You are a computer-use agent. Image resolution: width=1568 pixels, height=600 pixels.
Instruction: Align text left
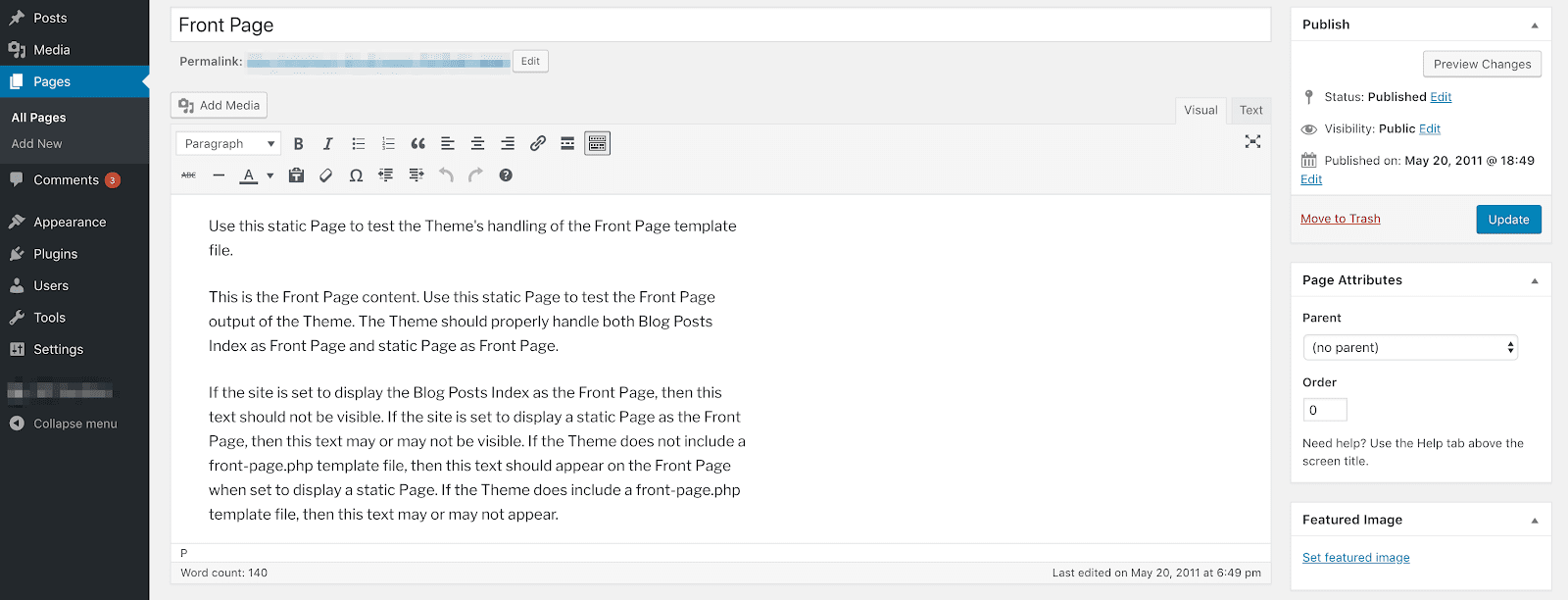(448, 143)
